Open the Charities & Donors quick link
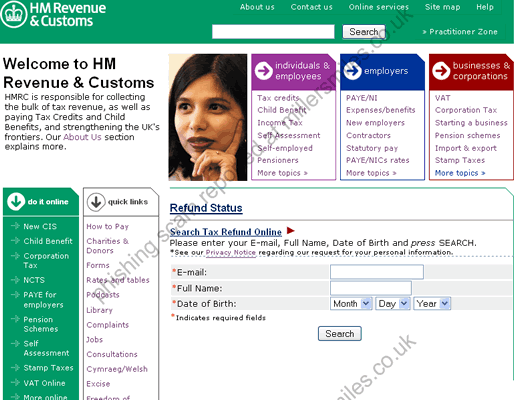This screenshot has width=516, height=400. (x=107, y=246)
